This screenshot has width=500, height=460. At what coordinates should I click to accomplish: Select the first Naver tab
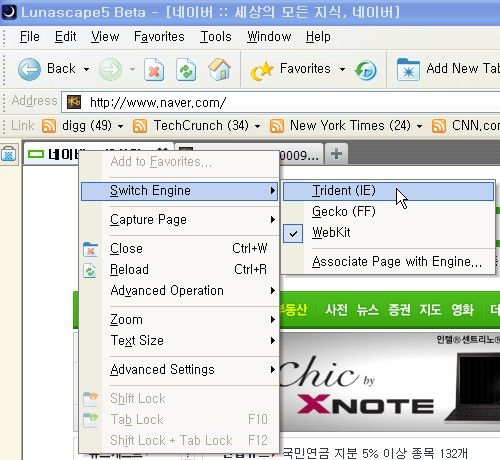click(98, 154)
